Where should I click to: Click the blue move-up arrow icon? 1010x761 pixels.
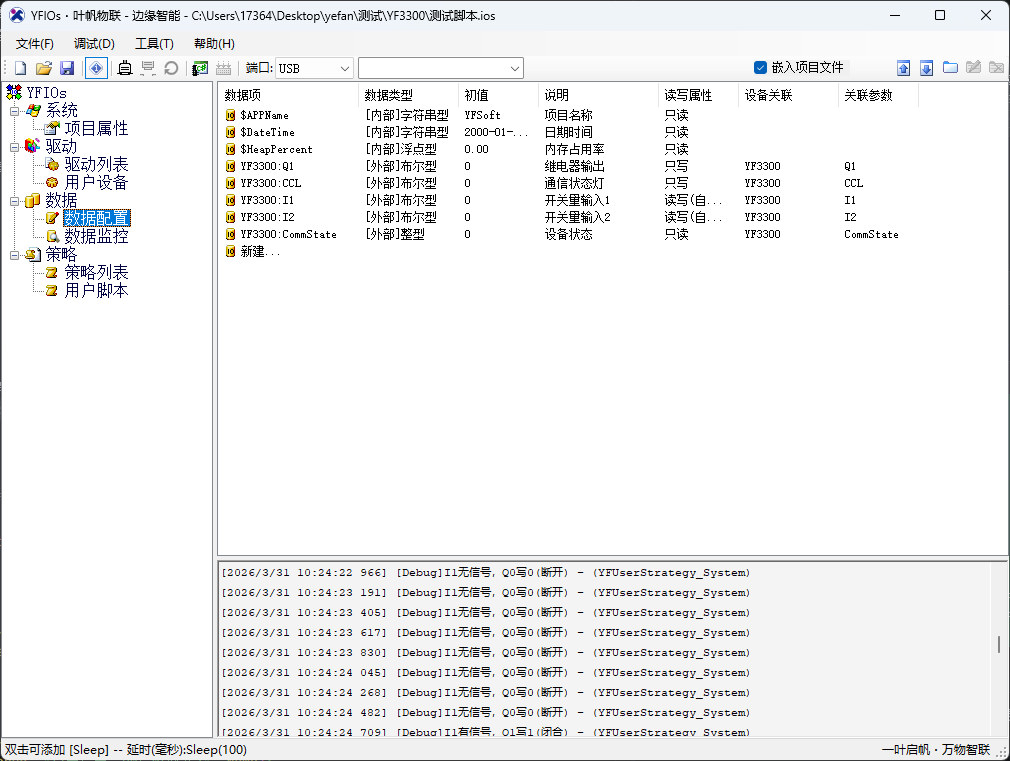(x=903, y=68)
